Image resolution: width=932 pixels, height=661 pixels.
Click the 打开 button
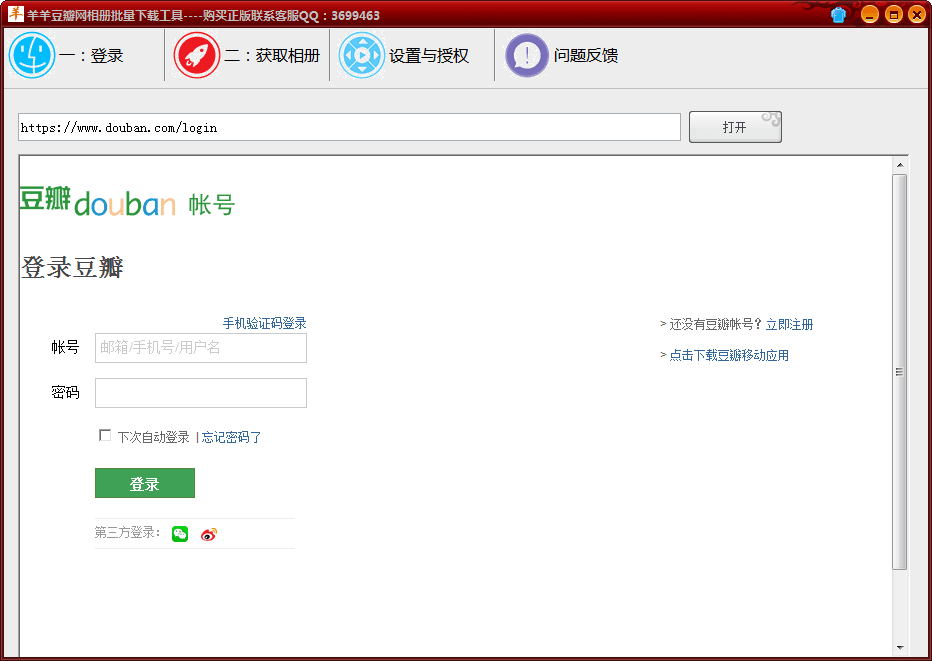(735, 127)
